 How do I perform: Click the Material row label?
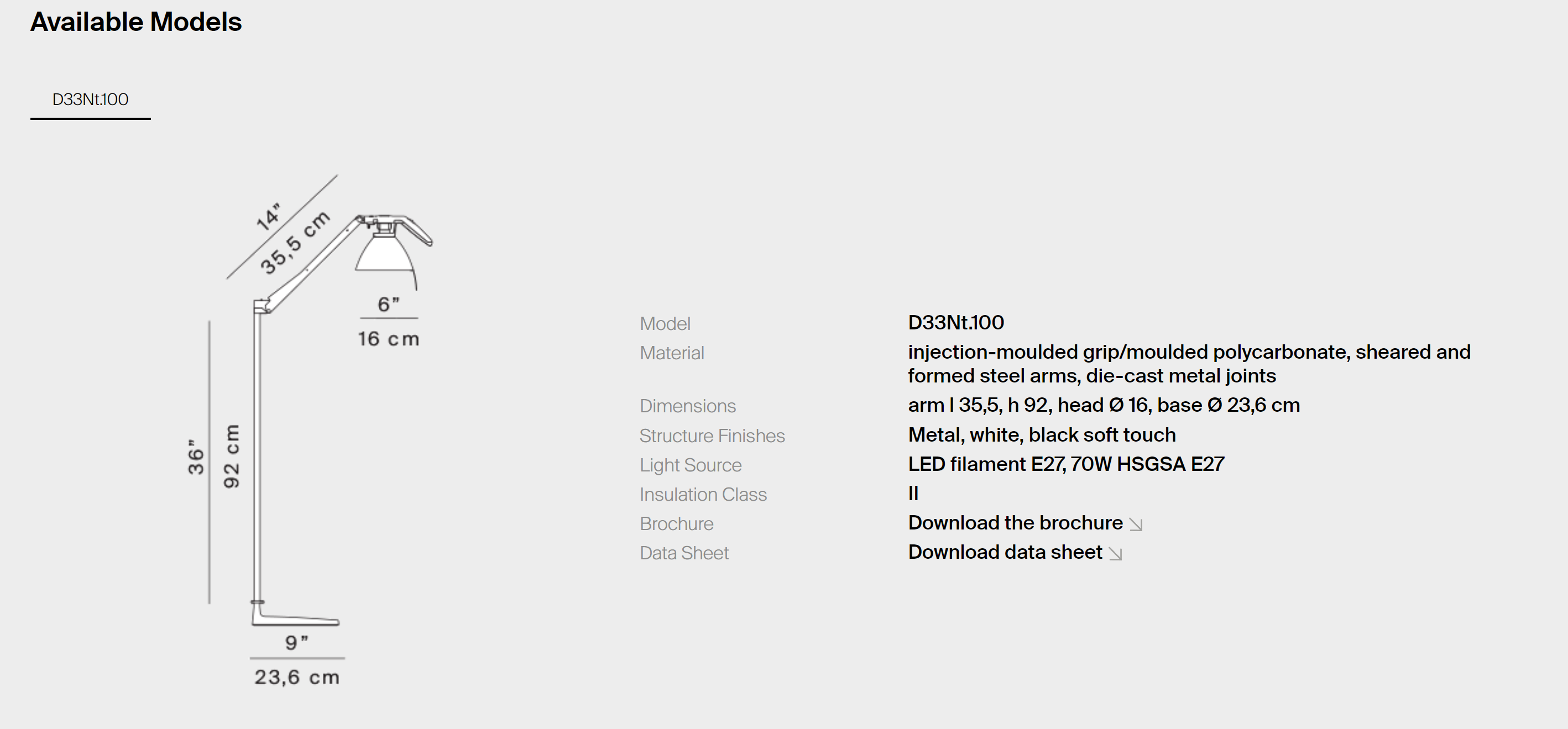[671, 353]
